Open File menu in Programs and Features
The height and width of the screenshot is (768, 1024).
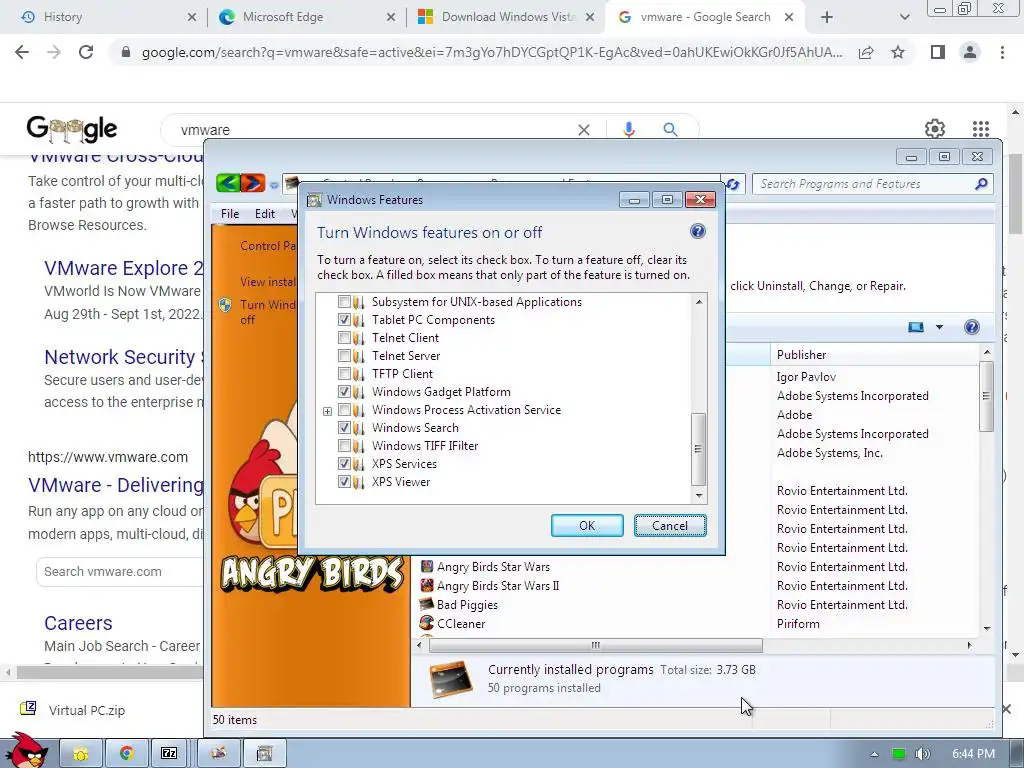[x=230, y=214]
